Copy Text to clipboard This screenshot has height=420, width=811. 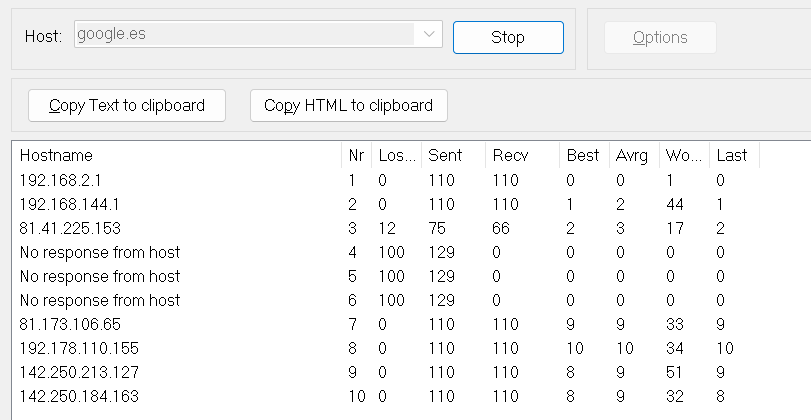[x=127, y=105]
